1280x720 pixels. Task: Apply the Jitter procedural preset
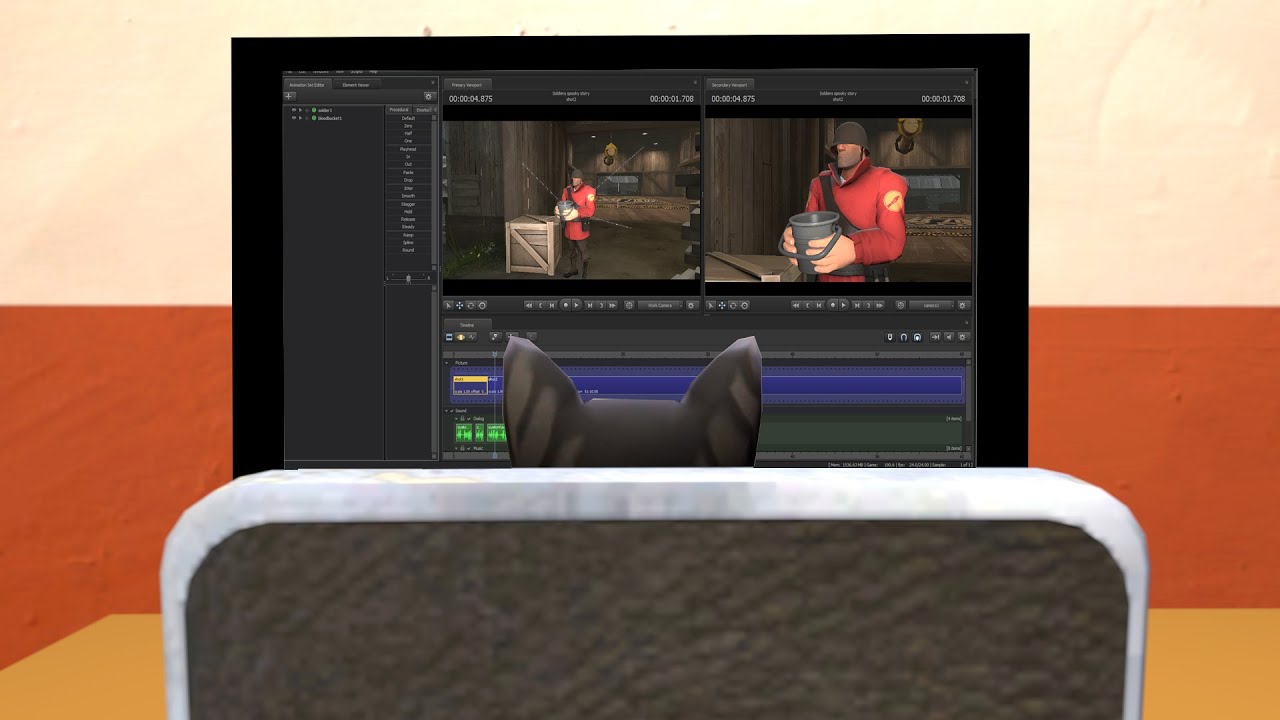(x=408, y=188)
